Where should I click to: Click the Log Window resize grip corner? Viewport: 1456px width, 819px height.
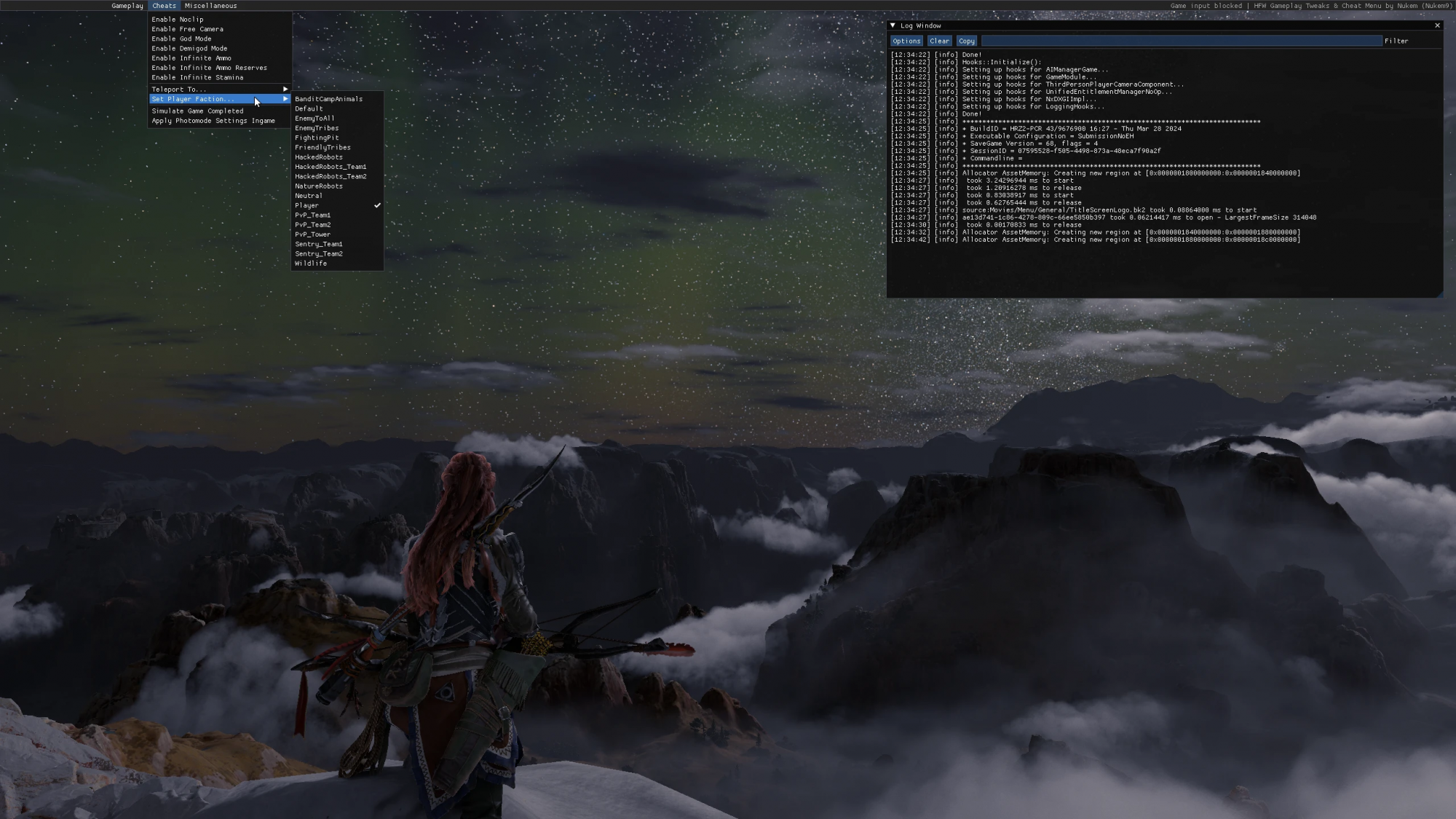click(x=1439, y=293)
